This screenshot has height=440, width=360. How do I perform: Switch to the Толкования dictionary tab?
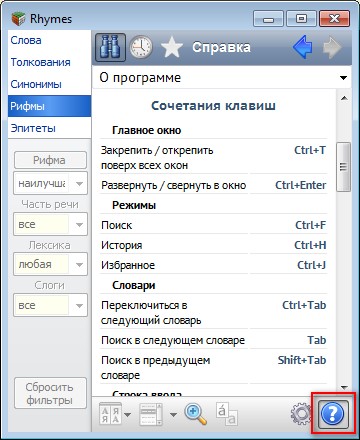pos(49,62)
